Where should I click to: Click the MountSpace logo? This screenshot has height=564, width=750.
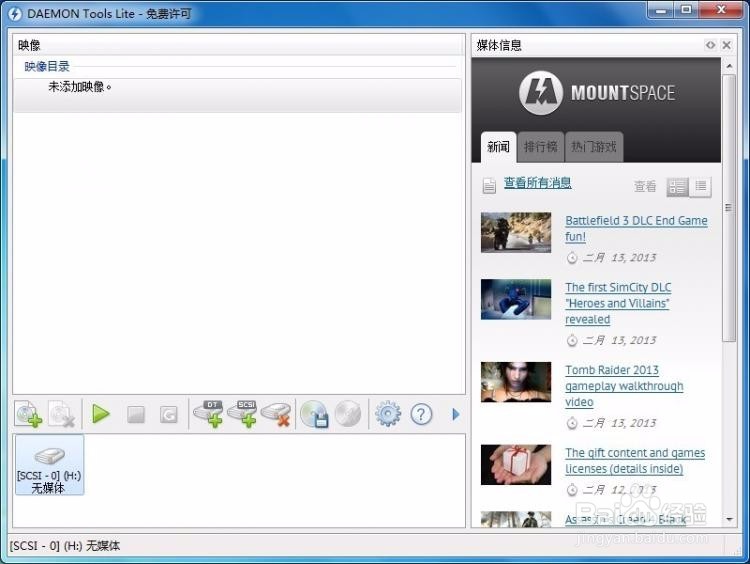[x=597, y=93]
